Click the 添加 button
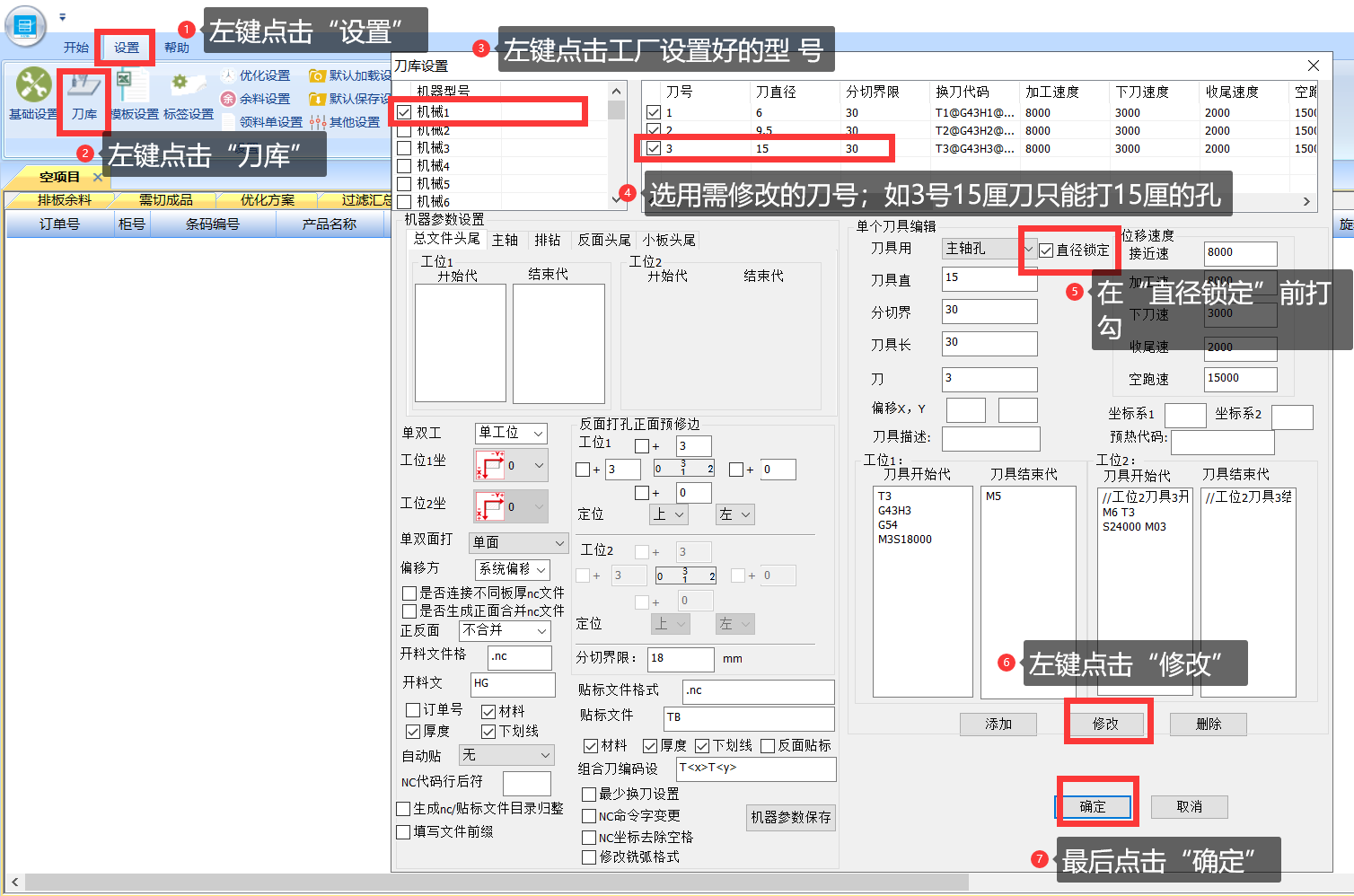The height and width of the screenshot is (896, 1354). tap(998, 725)
